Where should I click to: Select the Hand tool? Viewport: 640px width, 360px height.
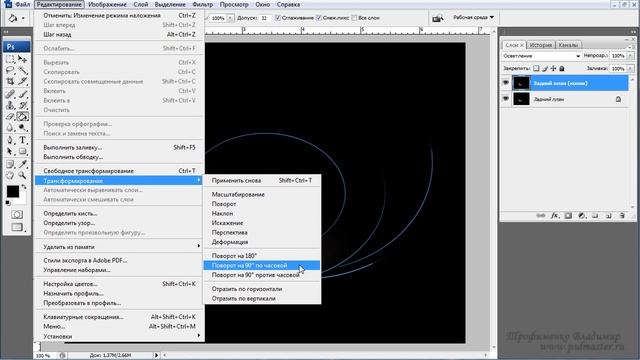(x=10, y=176)
